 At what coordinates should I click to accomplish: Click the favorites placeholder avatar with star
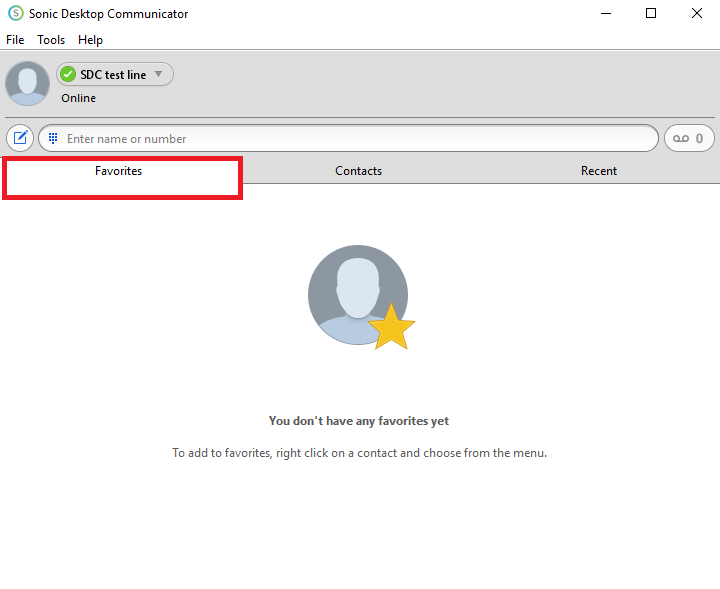click(x=361, y=297)
